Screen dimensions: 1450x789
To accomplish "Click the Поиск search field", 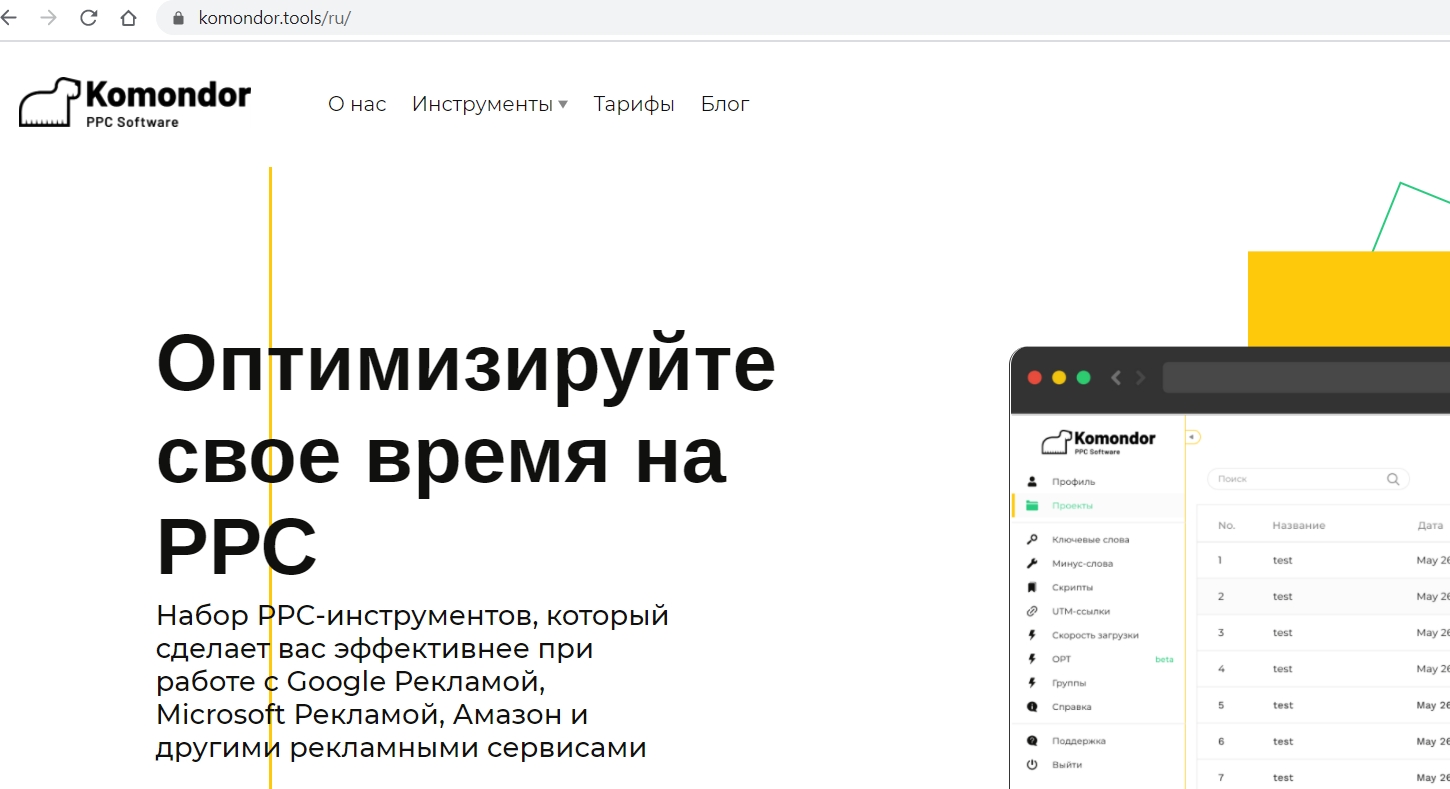I will (x=1300, y=479).
